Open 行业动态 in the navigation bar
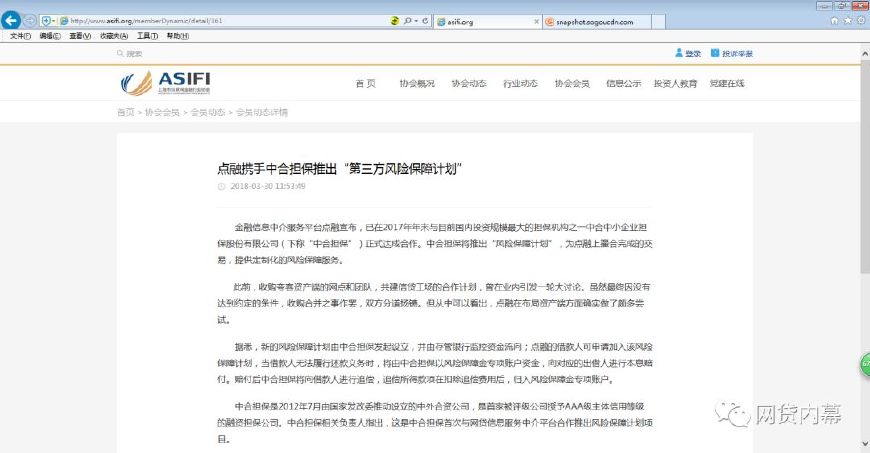The image size is (870, 453). 520,83
